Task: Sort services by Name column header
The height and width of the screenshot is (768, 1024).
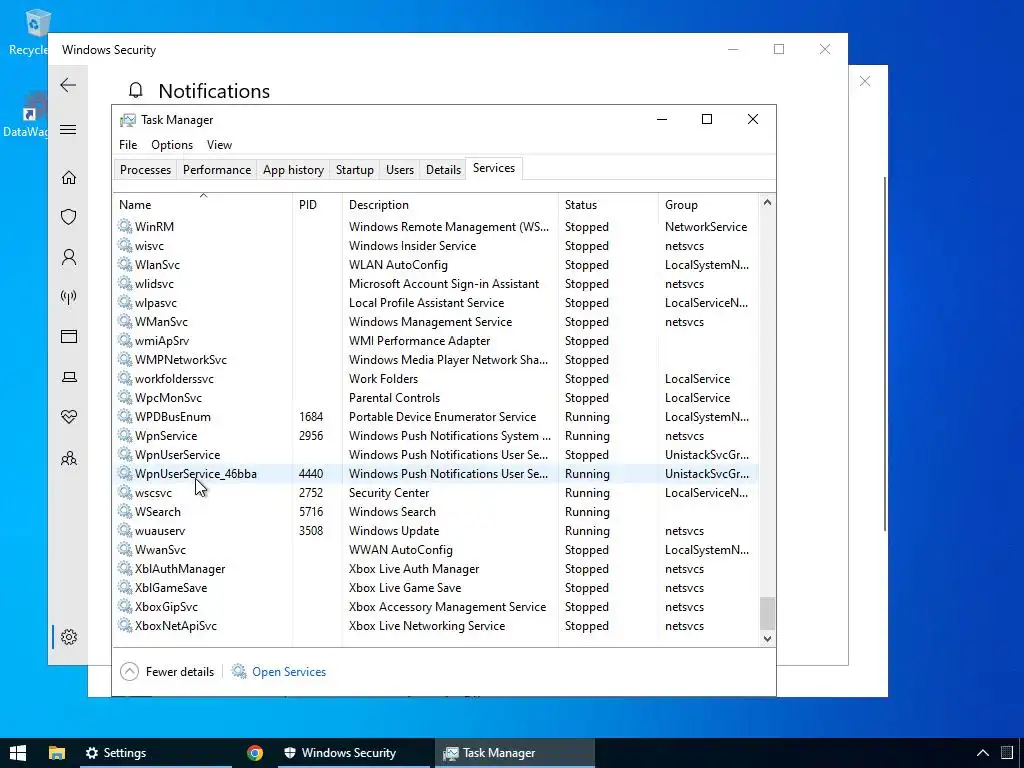Action: pyautogui.click(x=203, y=204)
